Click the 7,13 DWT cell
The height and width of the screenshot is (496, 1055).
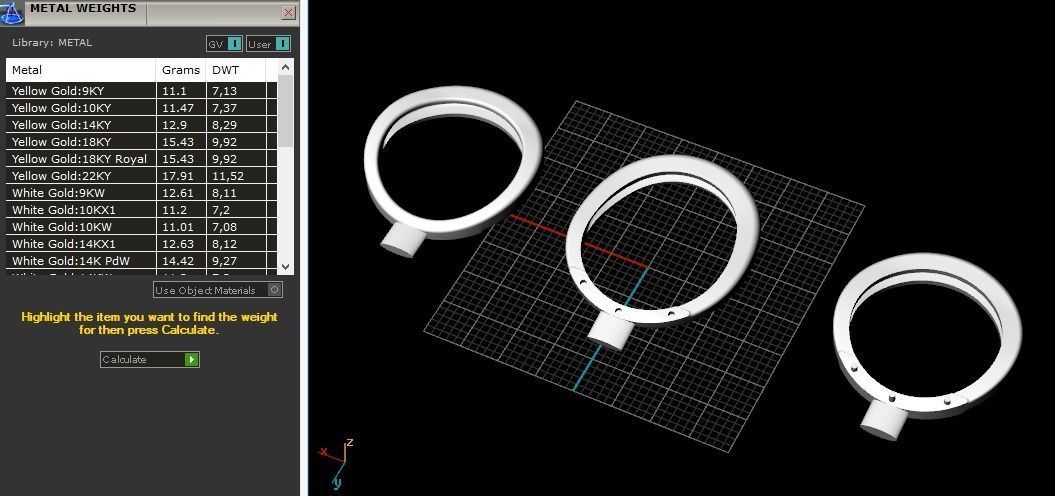point(236,91)
